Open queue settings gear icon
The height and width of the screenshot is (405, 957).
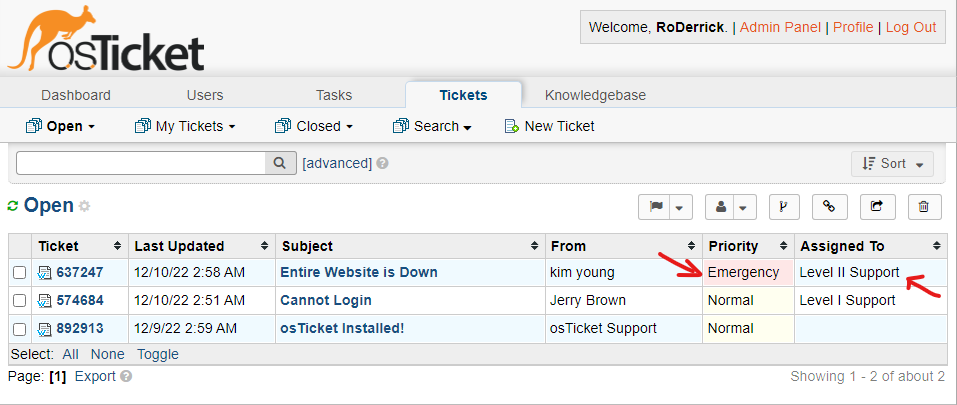(84, 206)
